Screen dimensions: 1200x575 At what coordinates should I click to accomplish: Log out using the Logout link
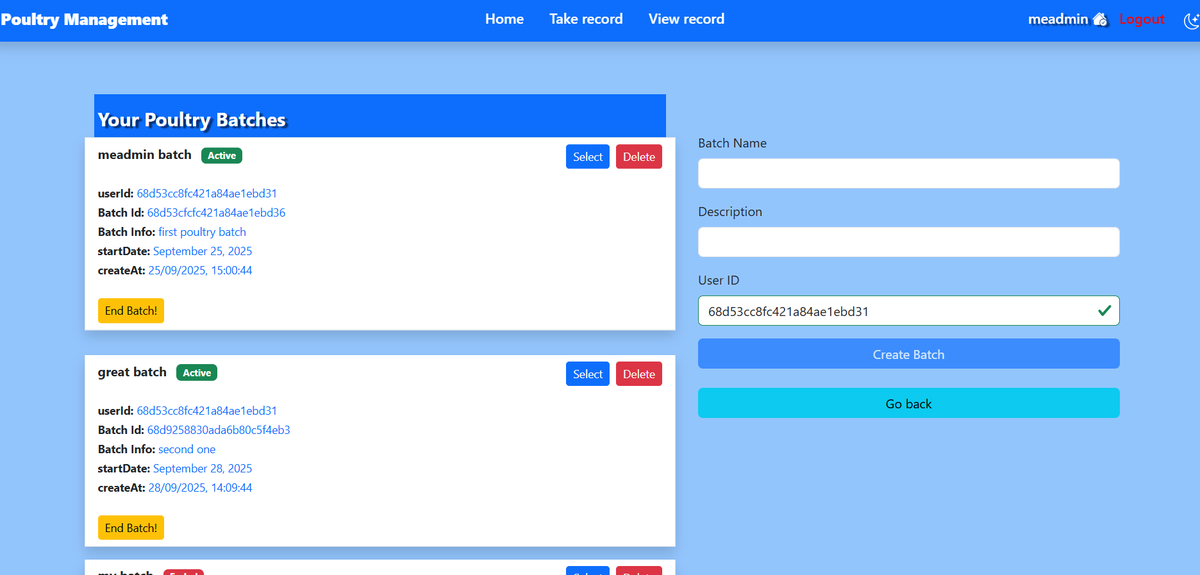(1142, 19)
